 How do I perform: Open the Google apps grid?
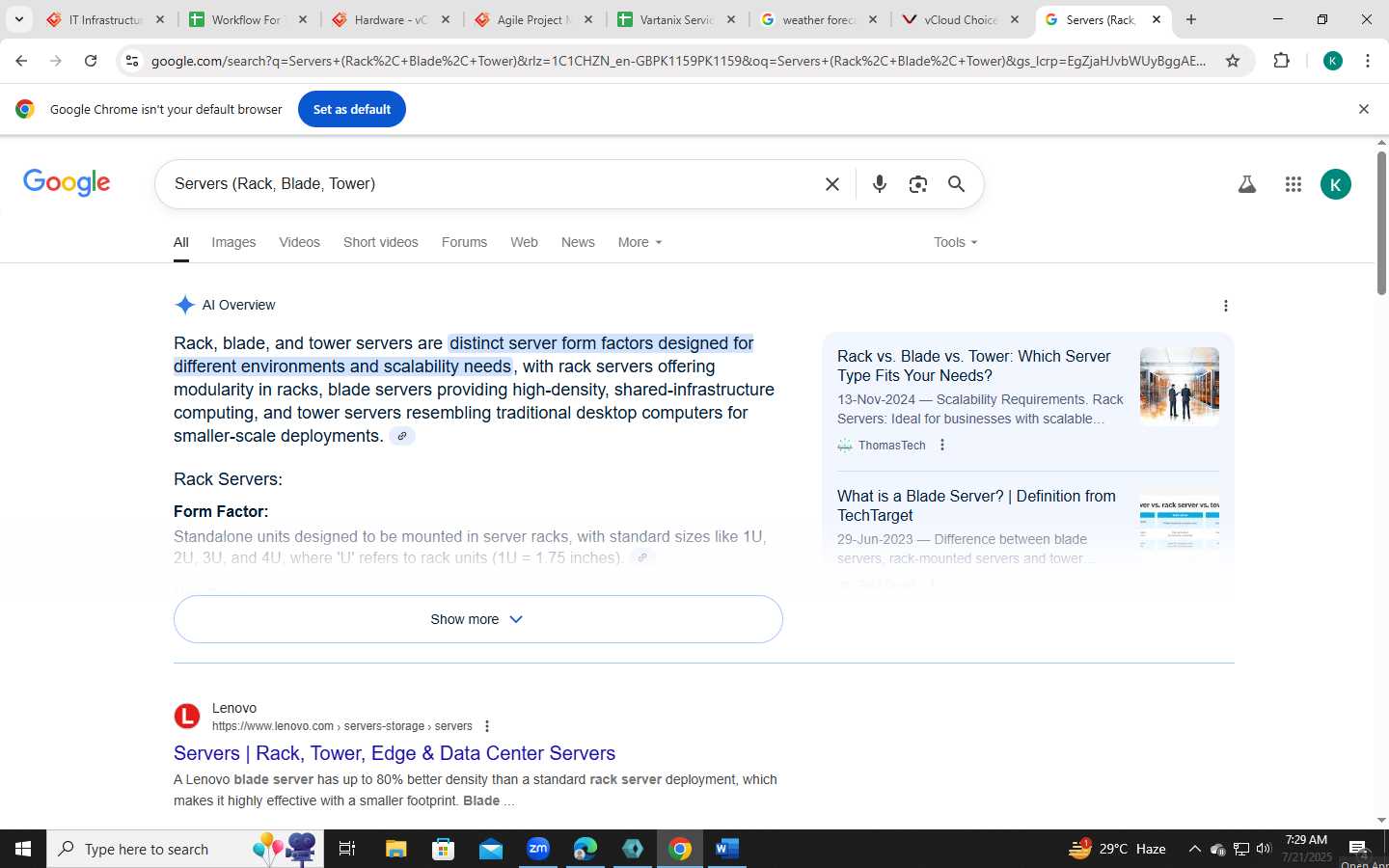click(1294, 184)
